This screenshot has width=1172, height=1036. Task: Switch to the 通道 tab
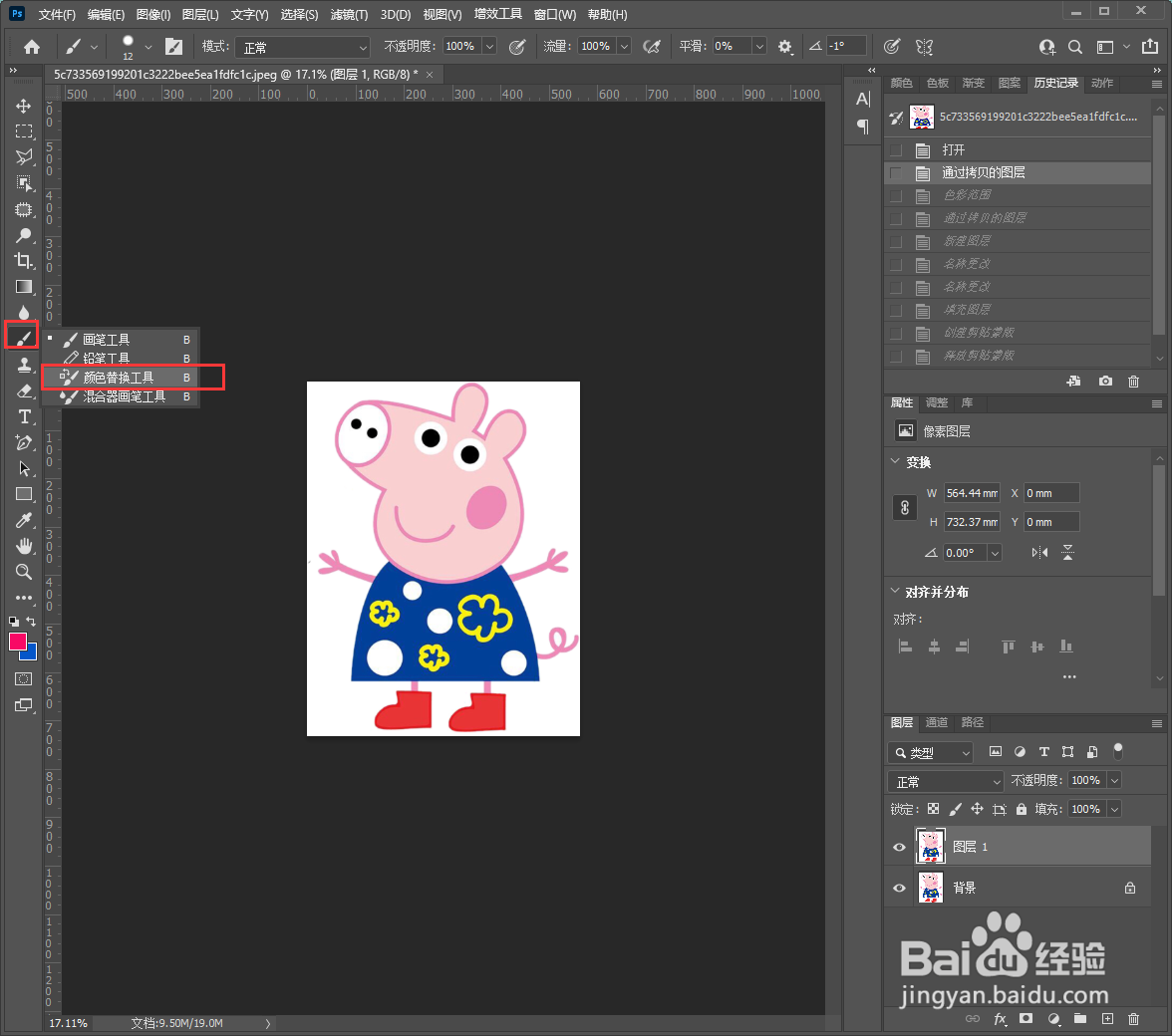click(x=937, y=722)
